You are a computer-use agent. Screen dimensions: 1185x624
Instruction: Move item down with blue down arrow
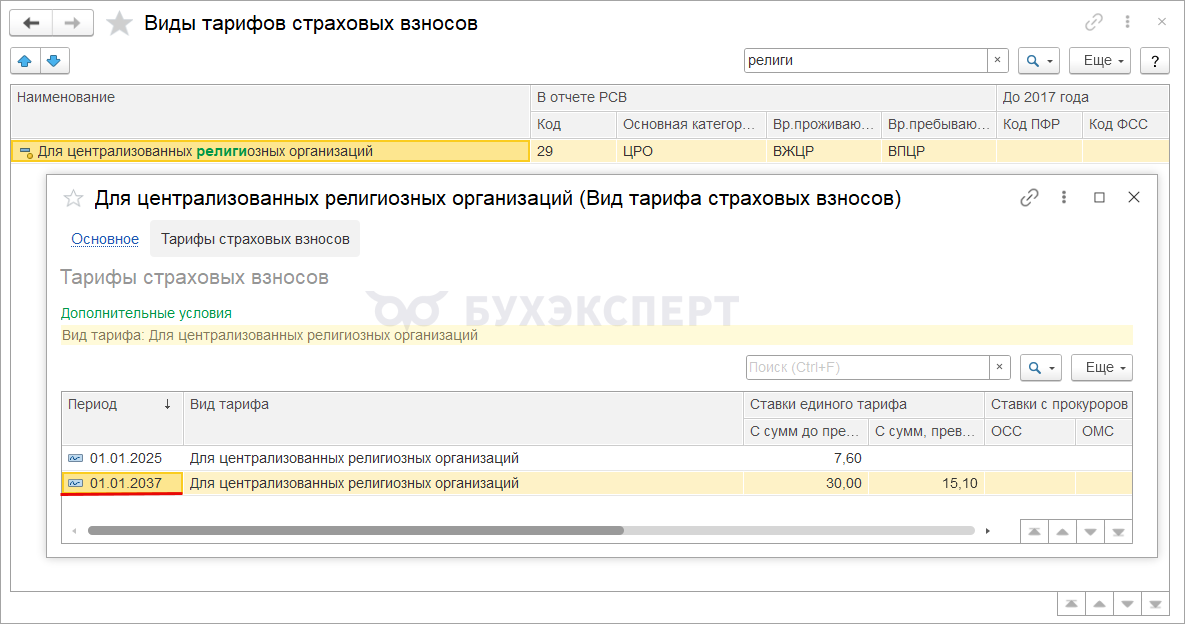(54, 60)
